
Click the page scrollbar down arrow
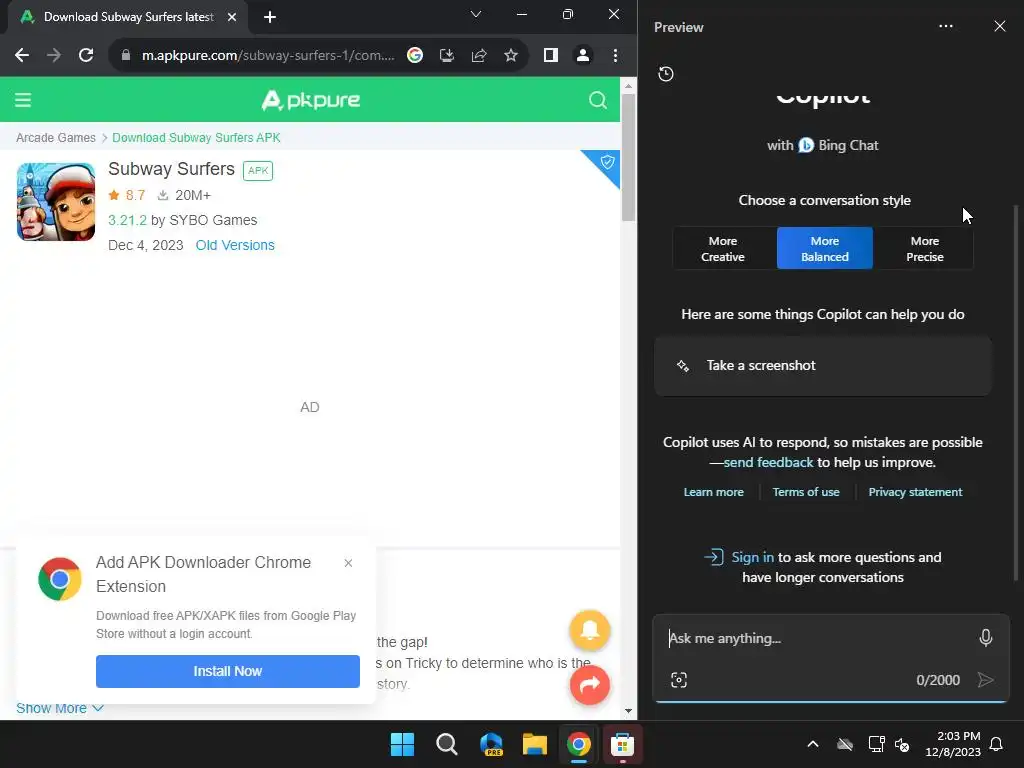[628, 711]
